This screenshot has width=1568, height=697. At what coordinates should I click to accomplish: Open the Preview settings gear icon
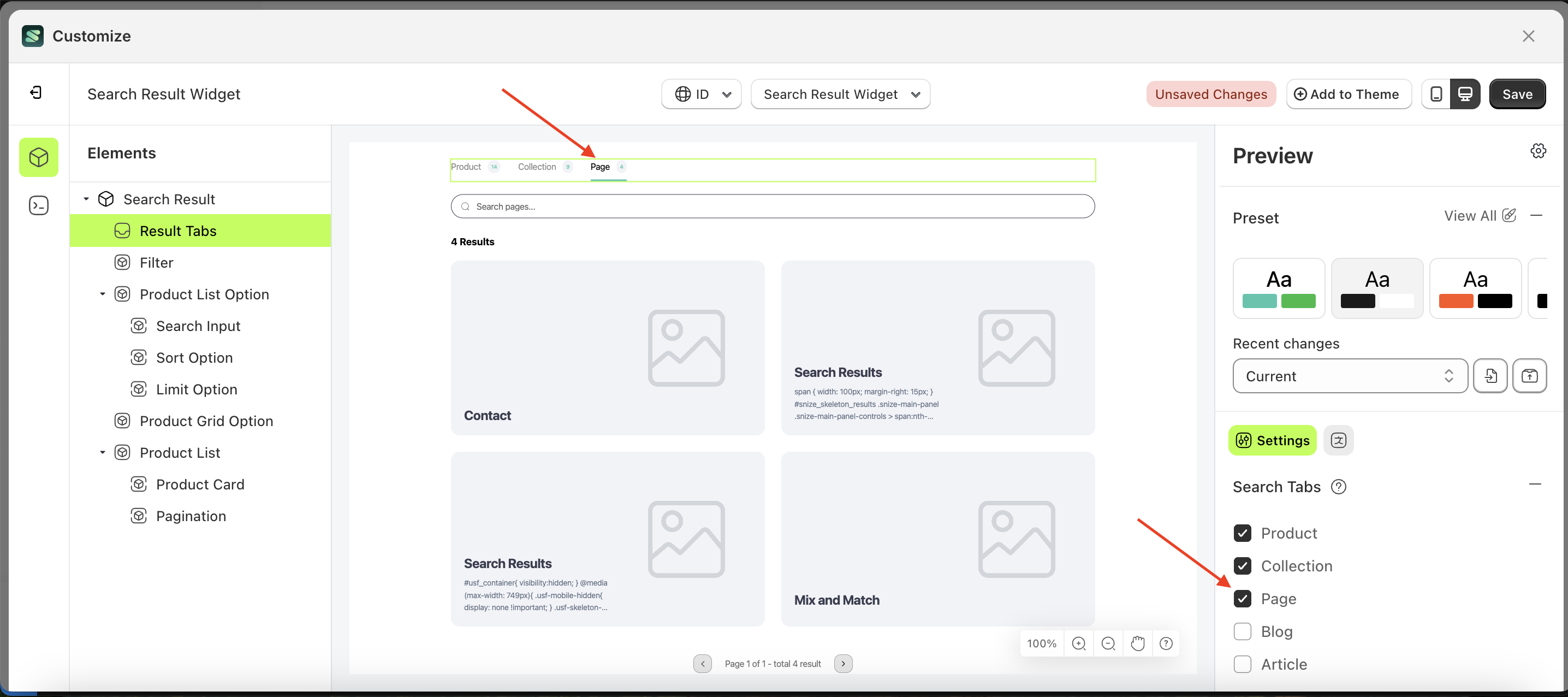(1538, 151)
